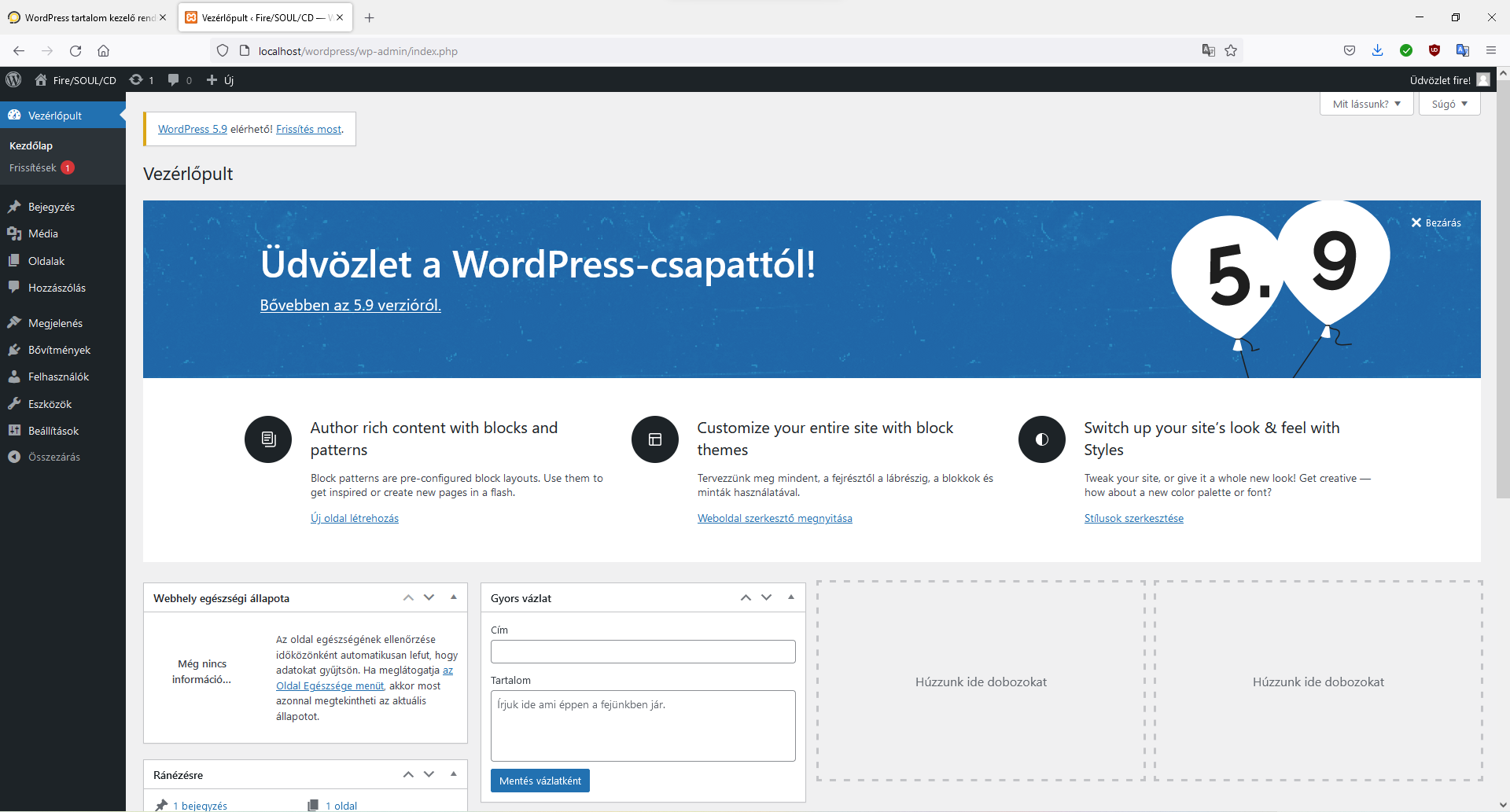The height and width of the screenshot is (812, 1510).
Task: Open Bővebben az 5.9 verzióról link
Action: [x=351, y=305]
